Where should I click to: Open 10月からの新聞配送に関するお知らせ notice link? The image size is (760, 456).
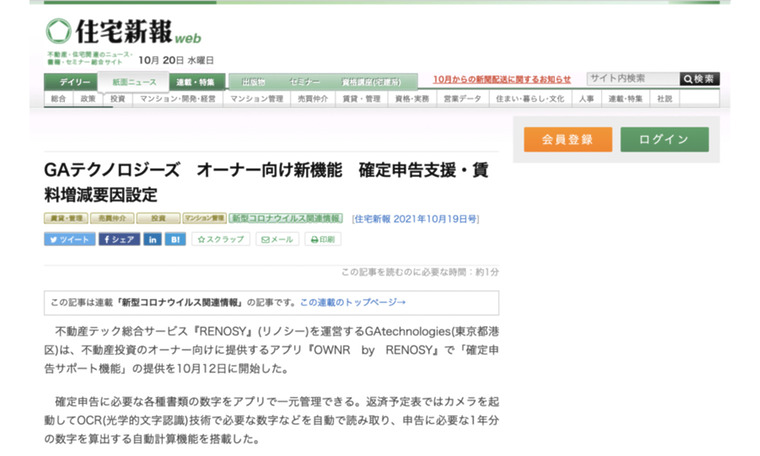click(x=502, y=80)
